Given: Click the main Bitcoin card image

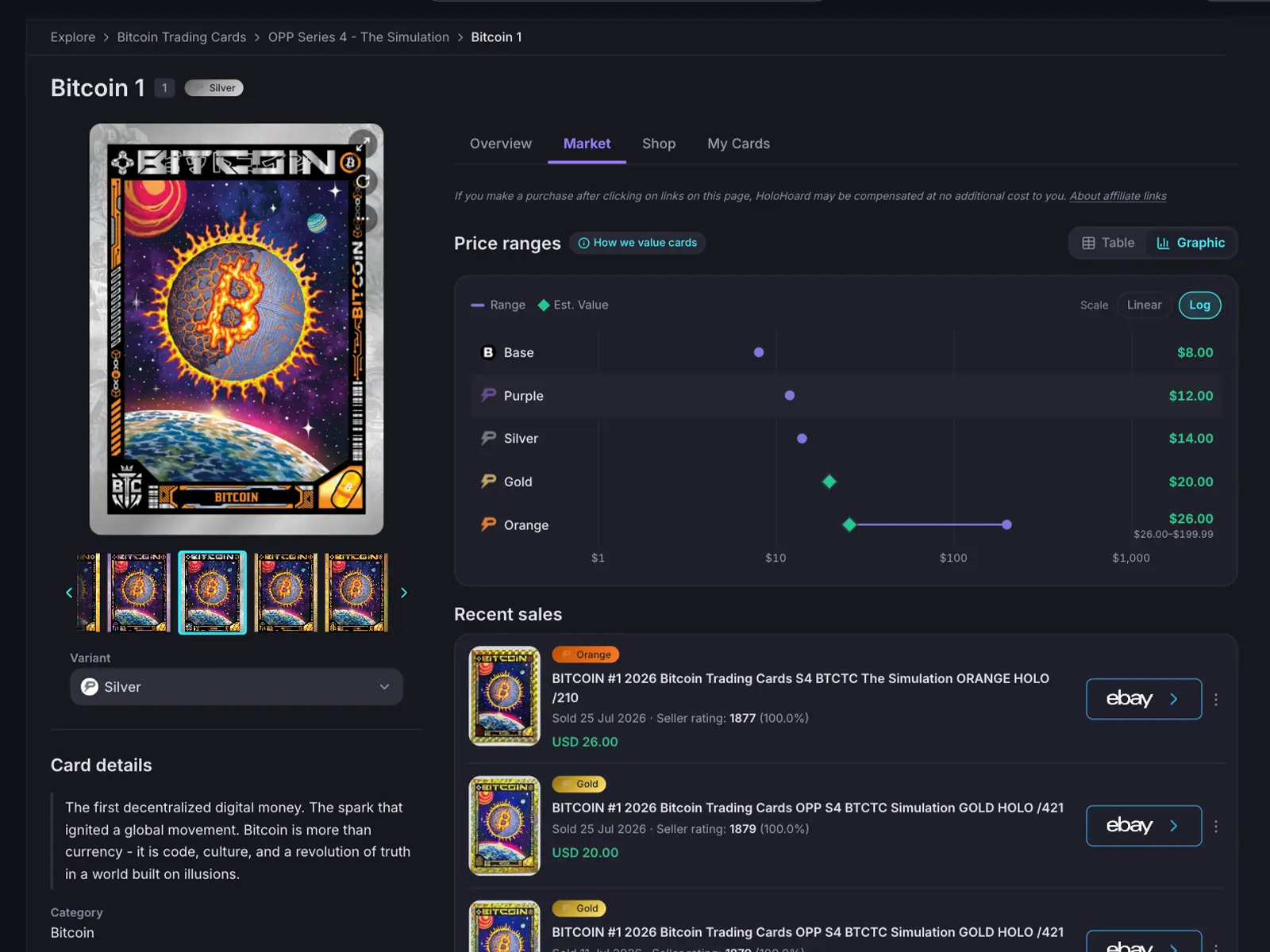Looking at the screenshot, I should [237, 329].
